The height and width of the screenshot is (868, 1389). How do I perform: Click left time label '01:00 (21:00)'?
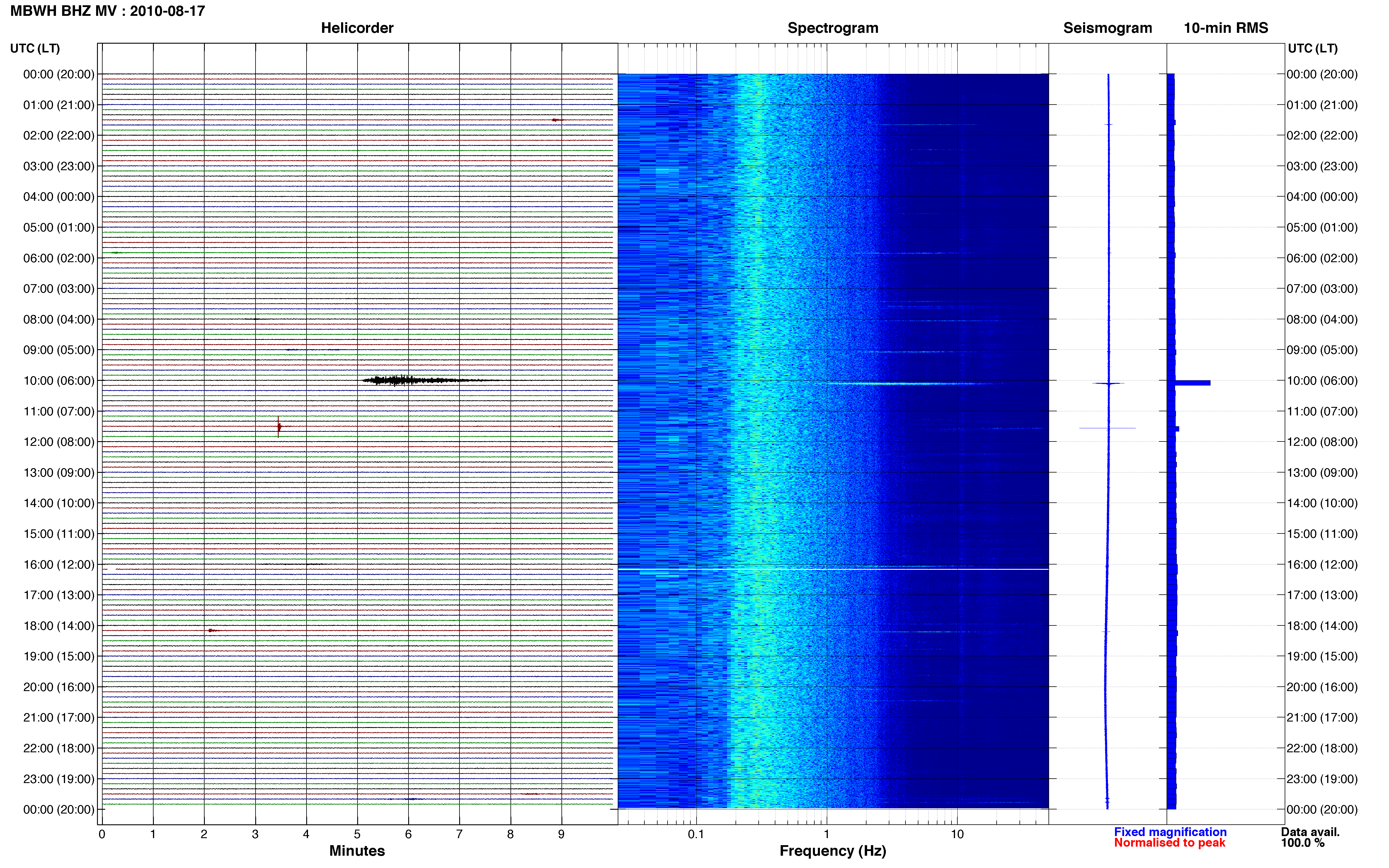click(x=59, y=105)
